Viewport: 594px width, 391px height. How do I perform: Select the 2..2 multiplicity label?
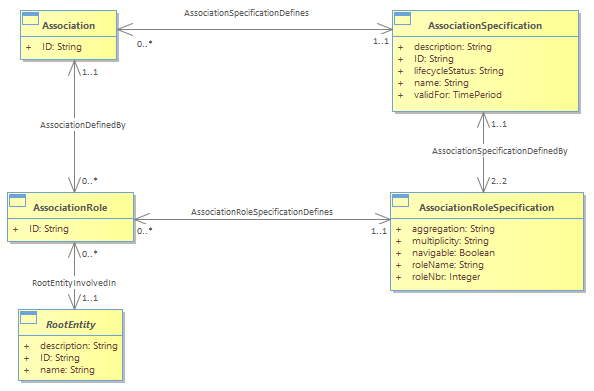[499, 181]
